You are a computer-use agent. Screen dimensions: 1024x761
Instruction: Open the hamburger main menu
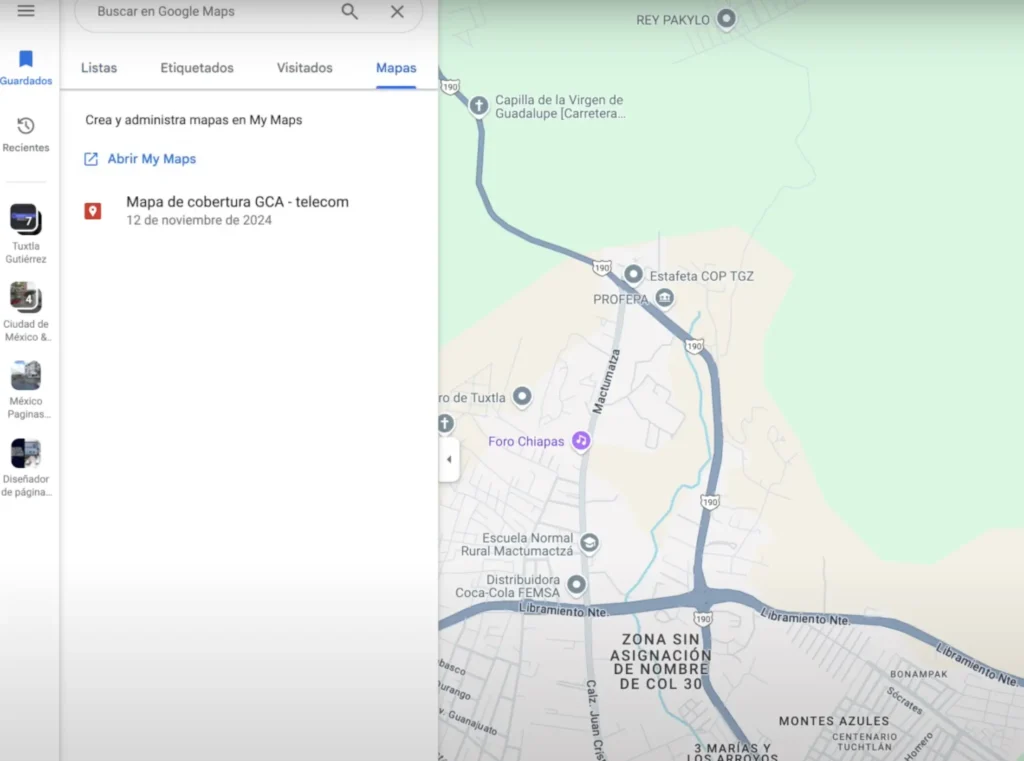coord(26,10)
